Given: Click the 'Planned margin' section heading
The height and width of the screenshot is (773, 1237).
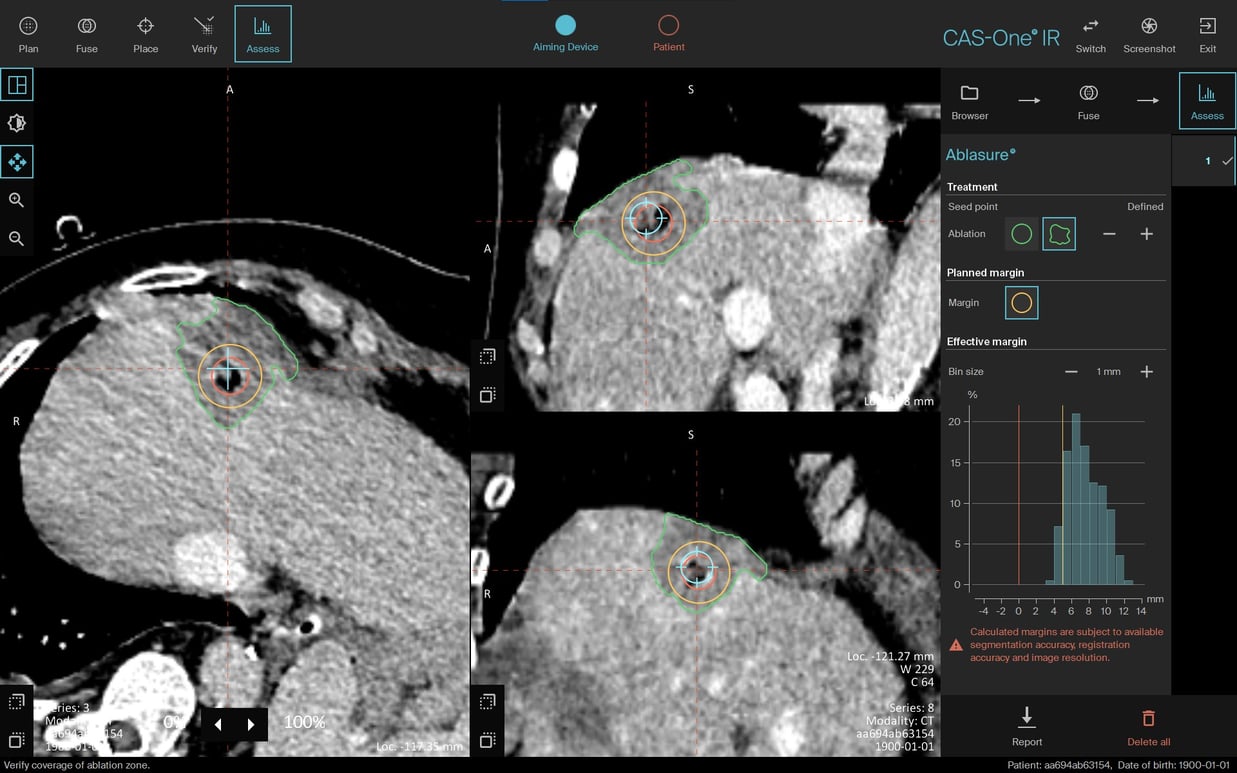Looking at the screenshot, I should pos(985,273).
